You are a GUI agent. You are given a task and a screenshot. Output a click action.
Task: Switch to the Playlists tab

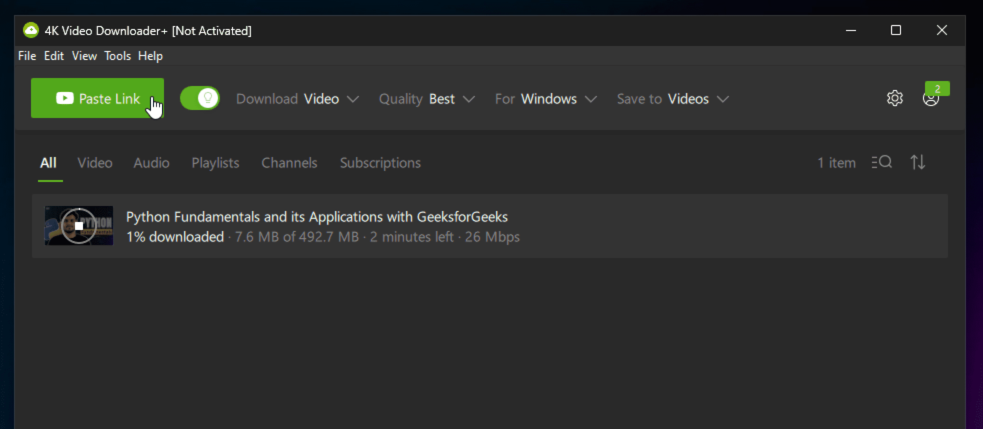coord(215,163)
